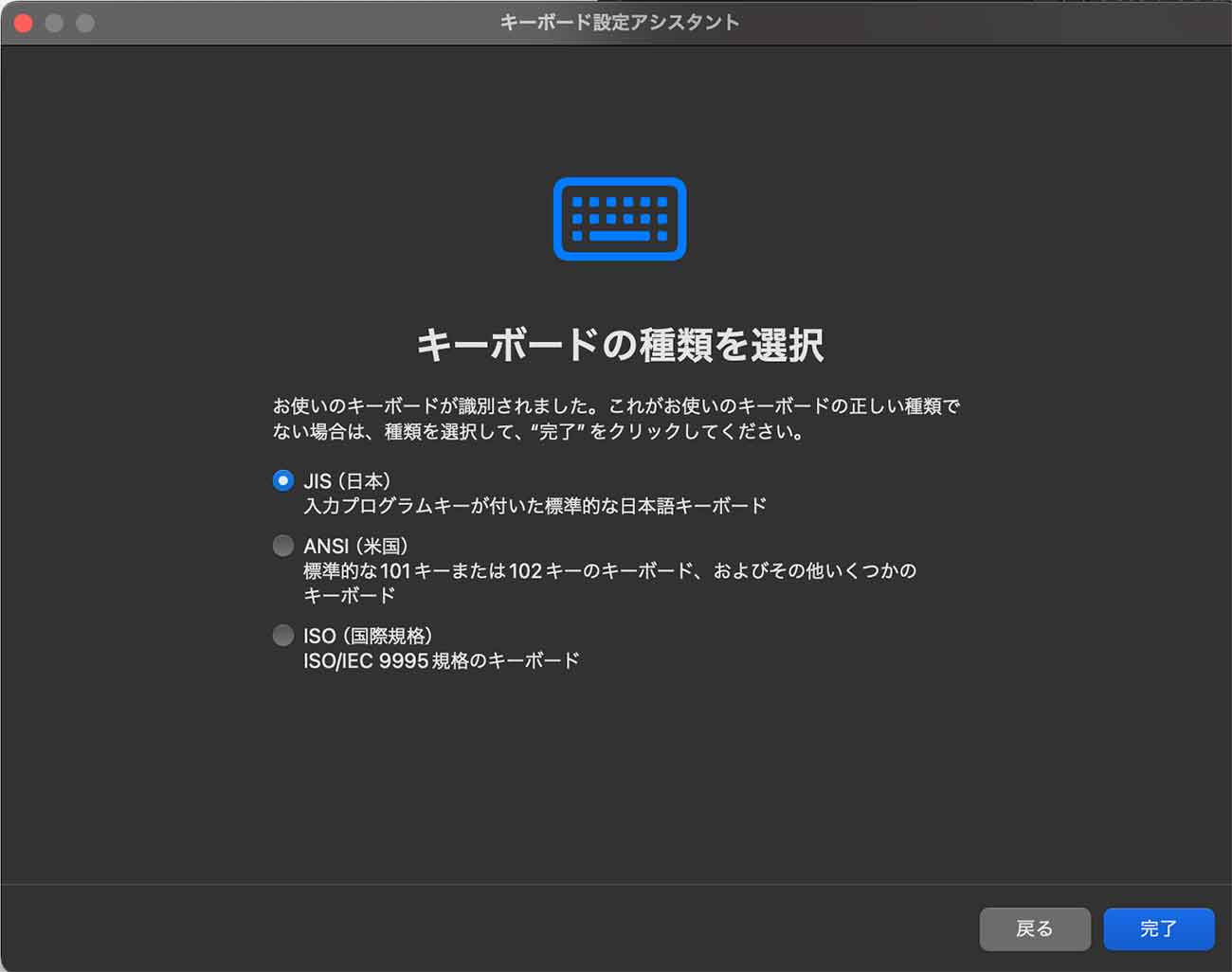Go back with the 戻る button
The height and width of the screenshot is (972, 1232).
click(x=1034, y=928)
